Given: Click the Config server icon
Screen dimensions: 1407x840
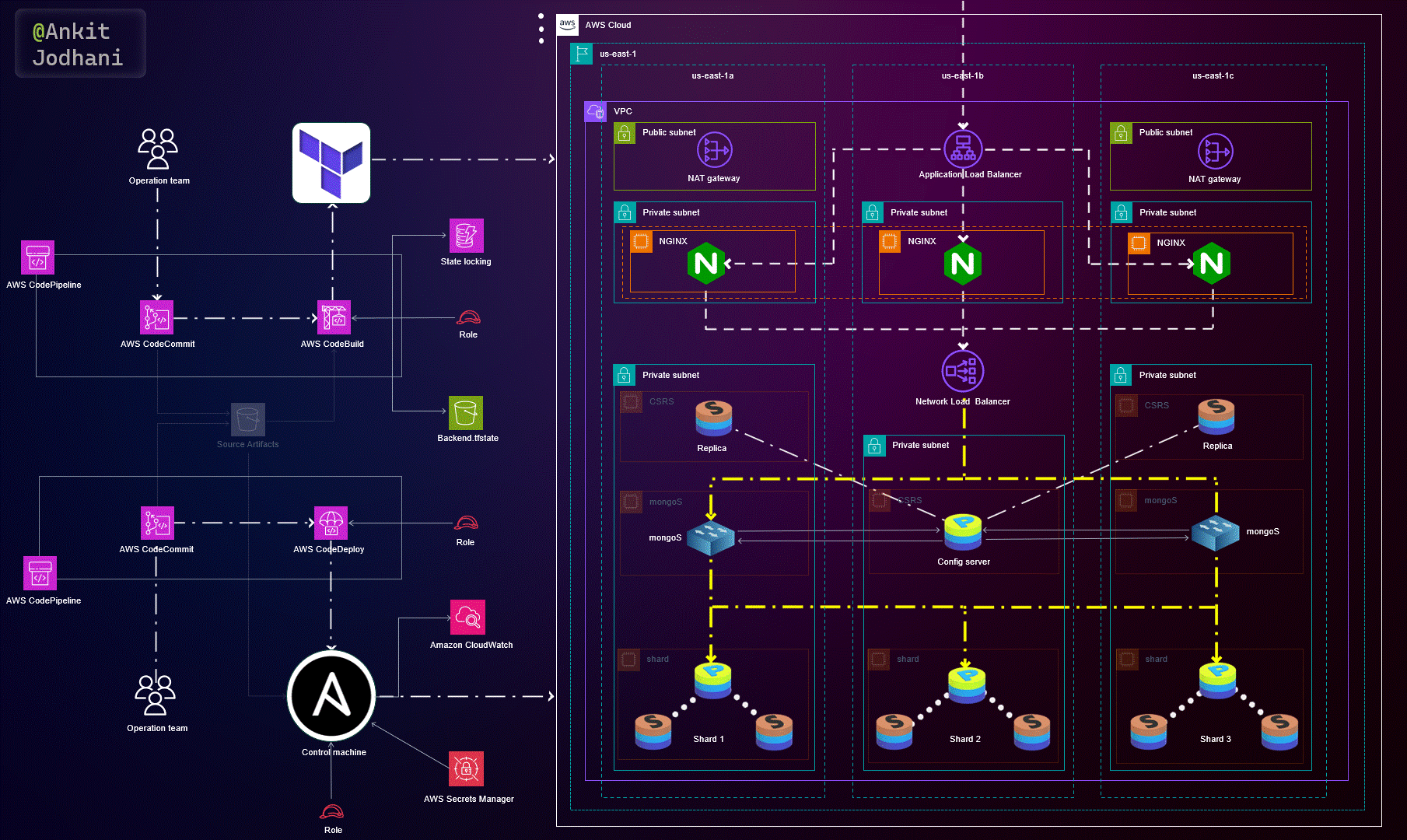Looking at the screenshot, I should [963, 533].
